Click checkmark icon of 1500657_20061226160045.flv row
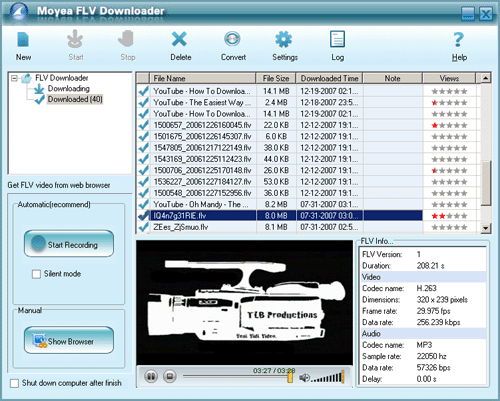 [144, 125]
